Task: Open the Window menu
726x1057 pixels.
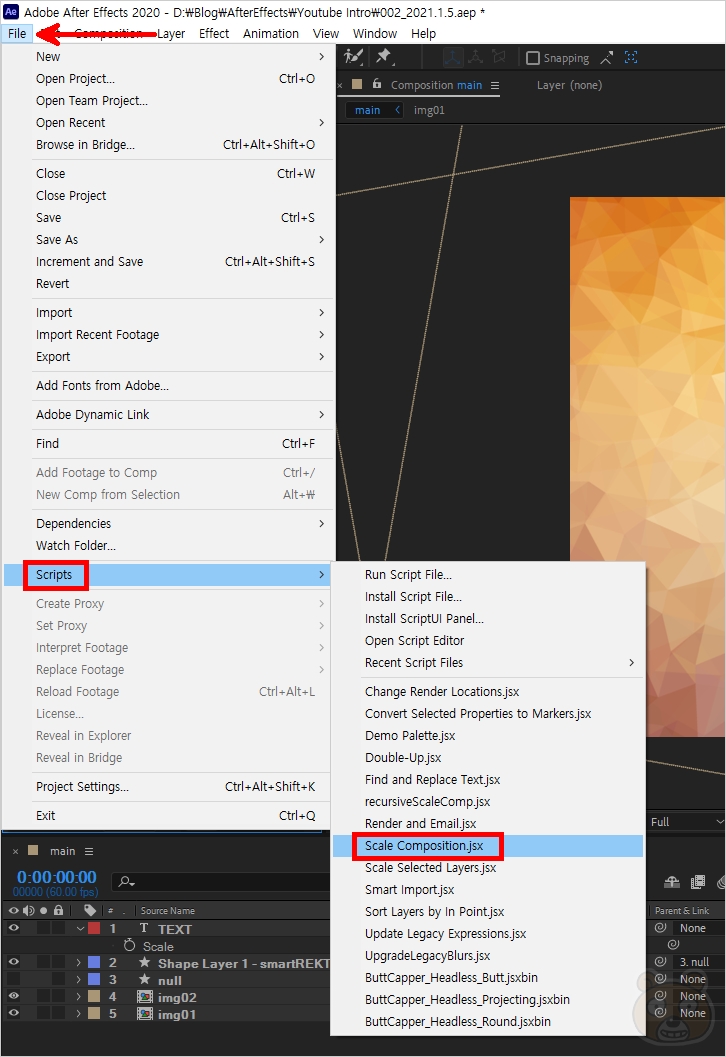Action: pyautogui.click(x=375, y=34)
